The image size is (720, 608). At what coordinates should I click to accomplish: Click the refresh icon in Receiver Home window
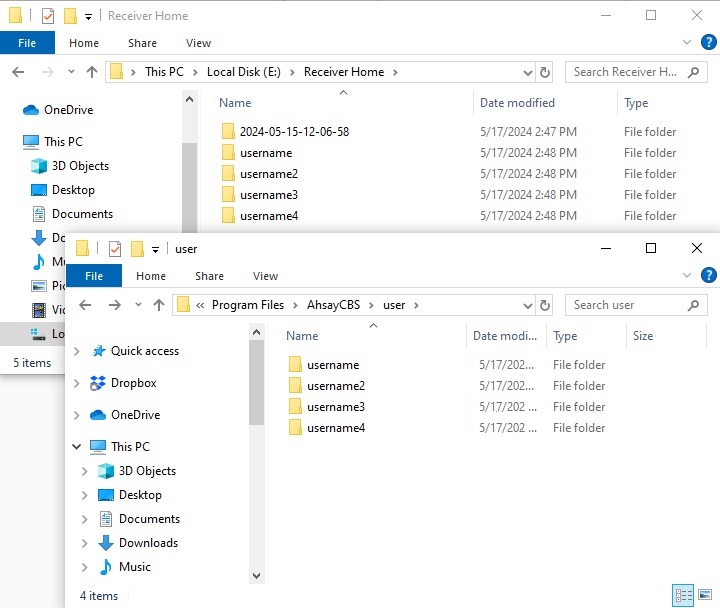coord(545,72)
